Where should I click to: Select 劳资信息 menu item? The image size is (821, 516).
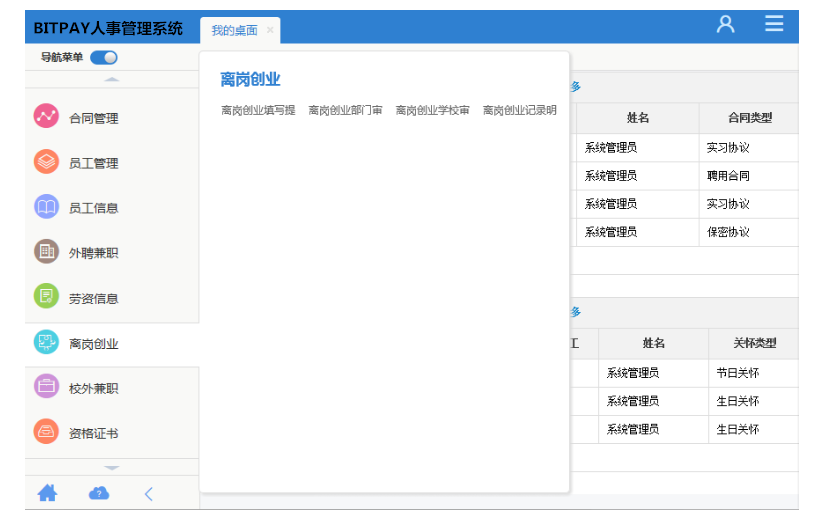(94, 299)
